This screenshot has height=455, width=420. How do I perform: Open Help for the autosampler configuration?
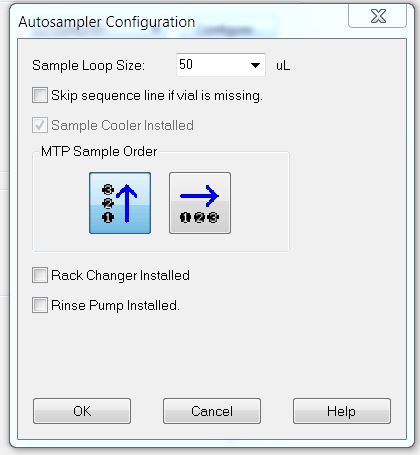[x=342, y=411]
